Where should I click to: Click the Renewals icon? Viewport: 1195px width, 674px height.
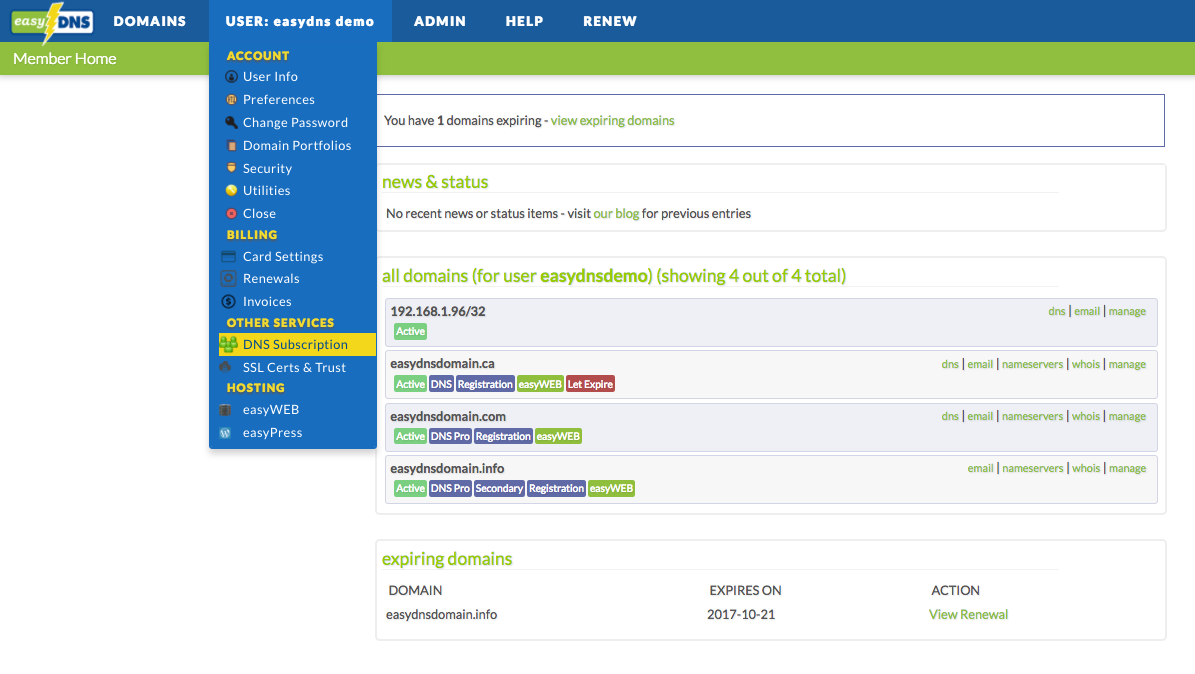click(x=228, y=278)
